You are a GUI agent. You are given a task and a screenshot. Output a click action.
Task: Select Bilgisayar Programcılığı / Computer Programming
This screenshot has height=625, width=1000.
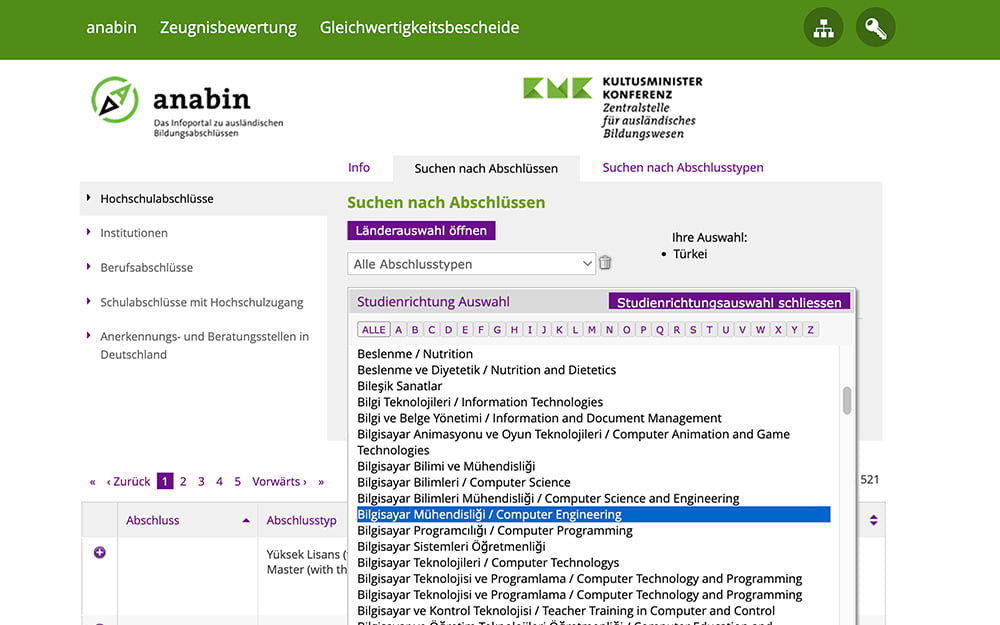(494, 531)
